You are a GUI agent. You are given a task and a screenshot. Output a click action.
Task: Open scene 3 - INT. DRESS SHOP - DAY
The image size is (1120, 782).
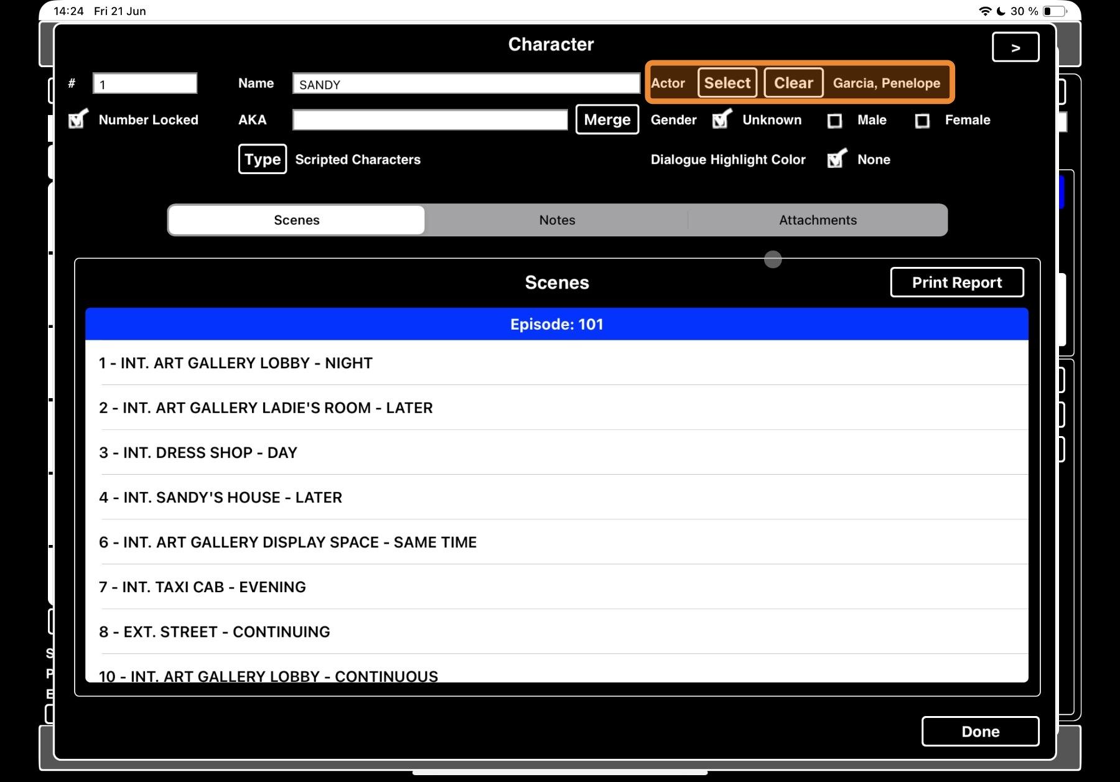(556, 453)
